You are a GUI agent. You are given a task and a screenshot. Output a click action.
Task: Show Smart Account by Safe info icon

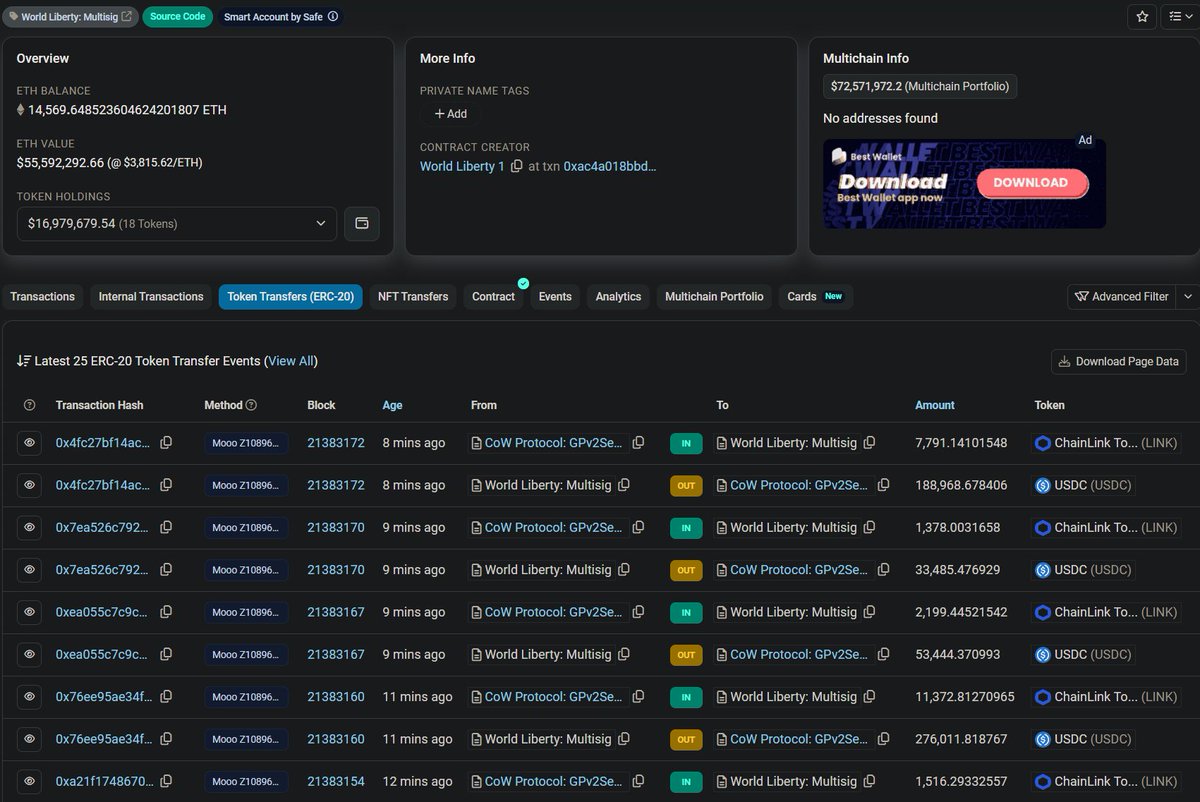tap(333, 16)
